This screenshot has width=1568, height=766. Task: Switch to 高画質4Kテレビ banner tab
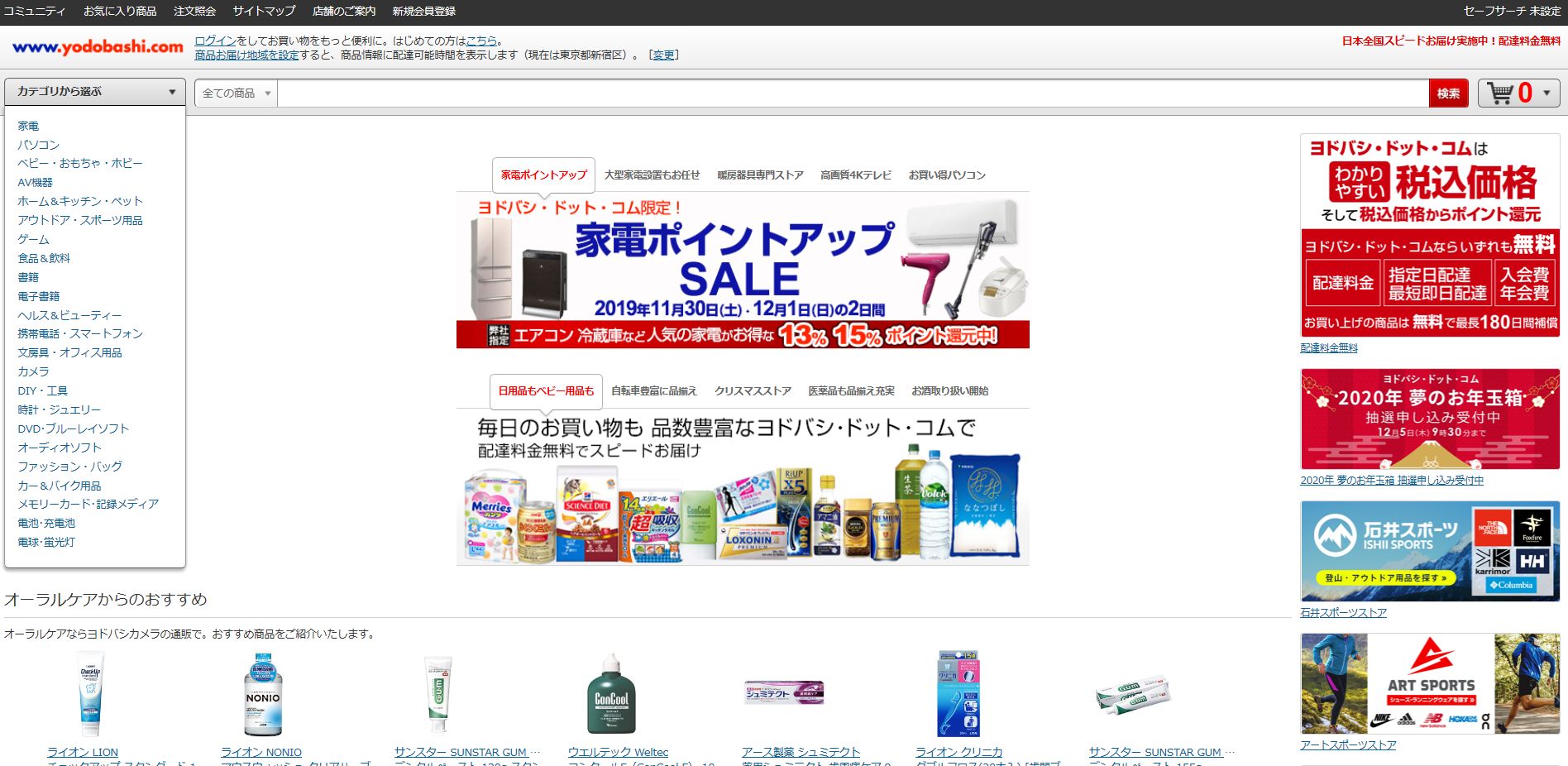tap(856, 175)
